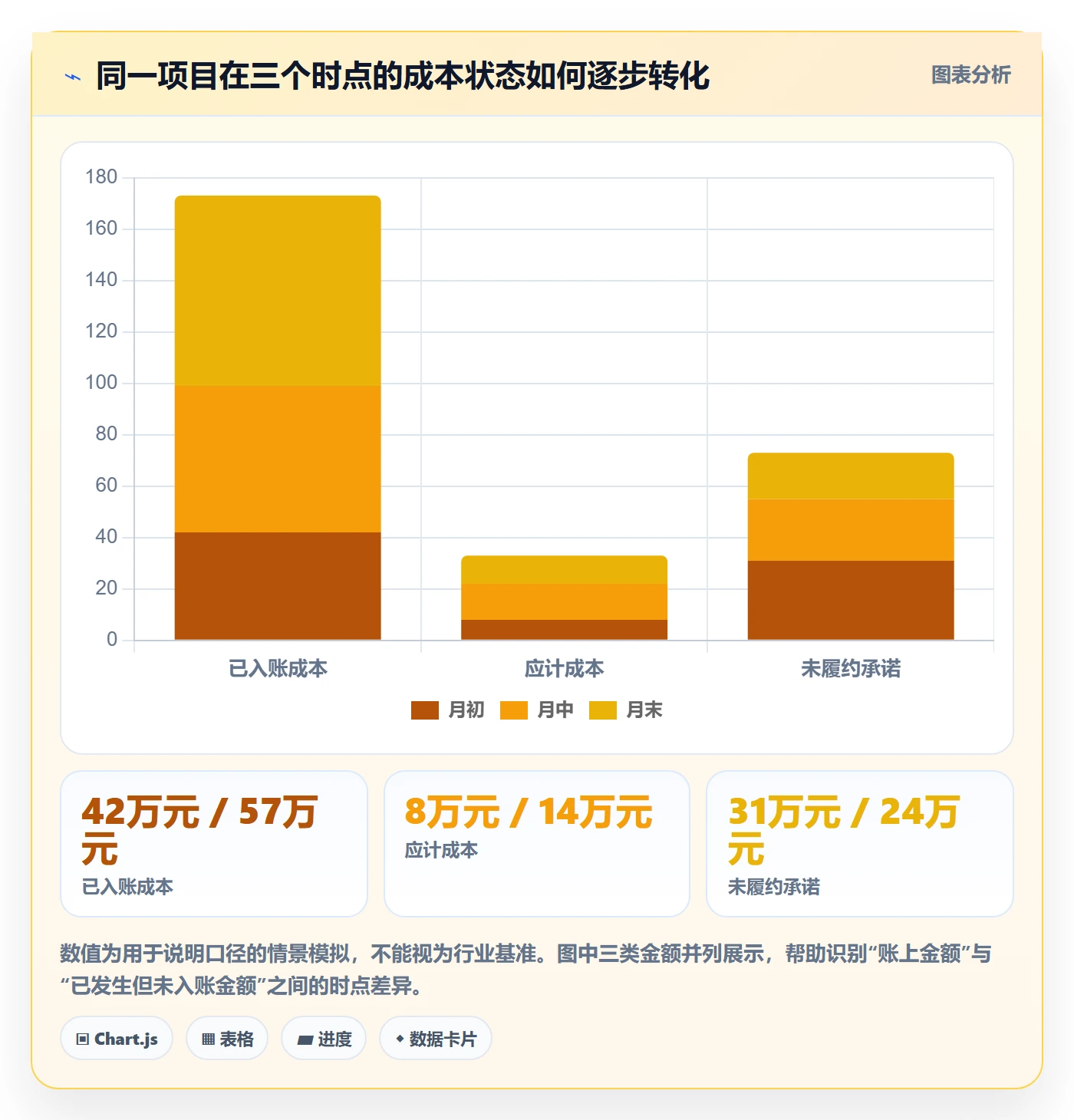Select the orange 月中 segment of 未履约承诺 bar
1074x1120 pixels.
click(x=851, y=530)
